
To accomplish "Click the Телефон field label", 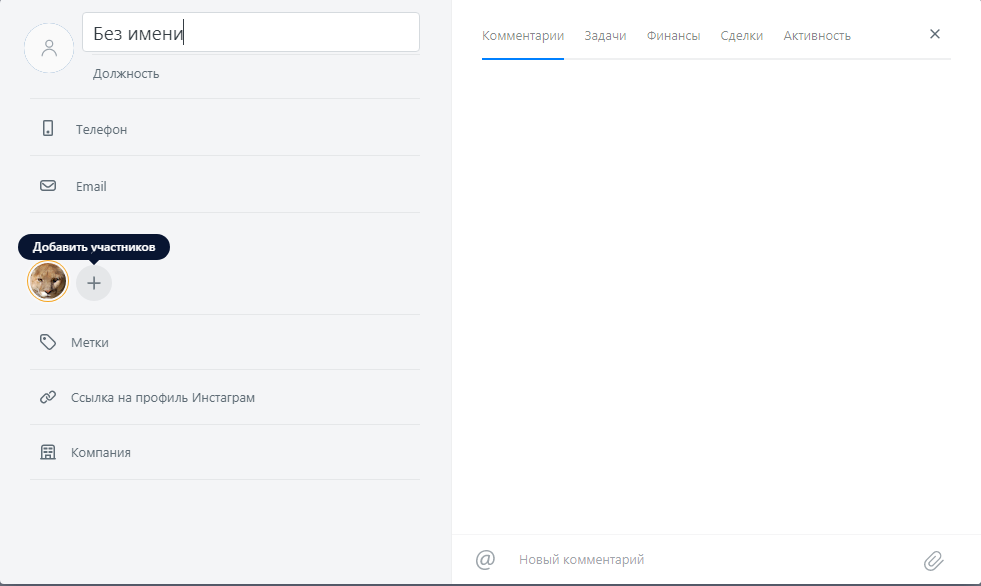I will tap(101, 129).
